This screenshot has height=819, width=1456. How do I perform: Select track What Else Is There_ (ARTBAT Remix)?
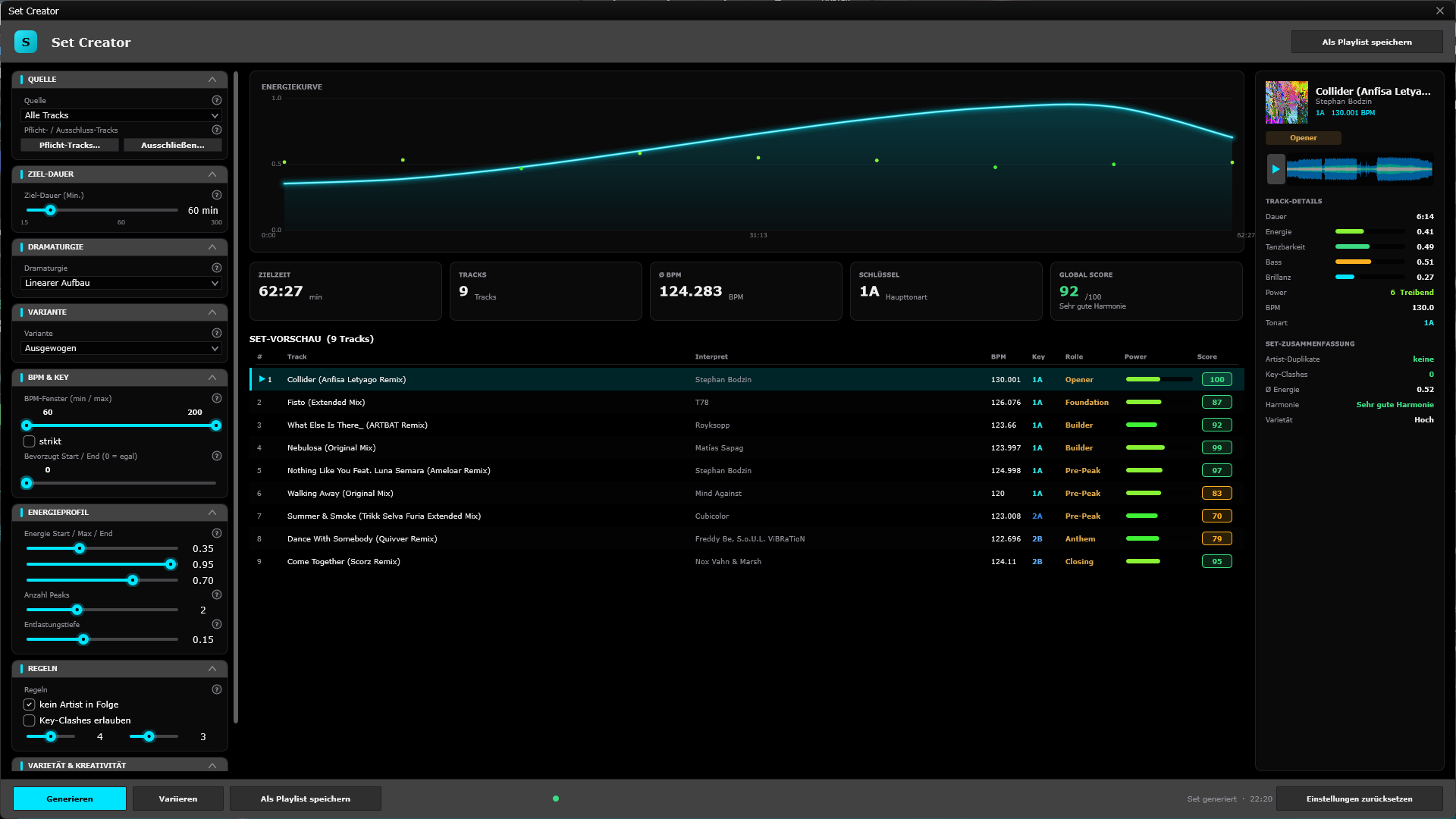tap(747, 425)
